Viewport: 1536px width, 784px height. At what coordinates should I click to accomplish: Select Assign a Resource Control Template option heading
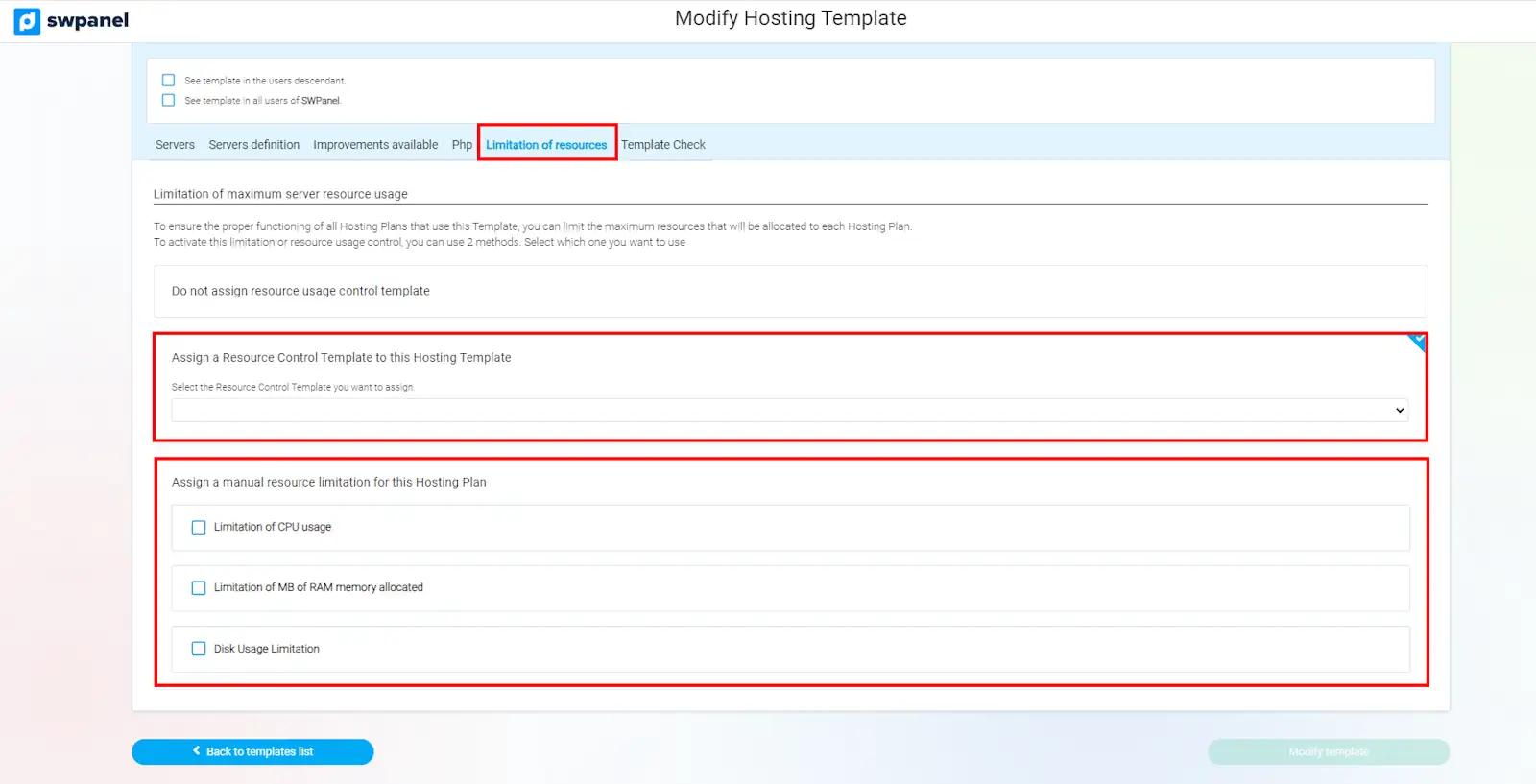[x=341, y=357]
